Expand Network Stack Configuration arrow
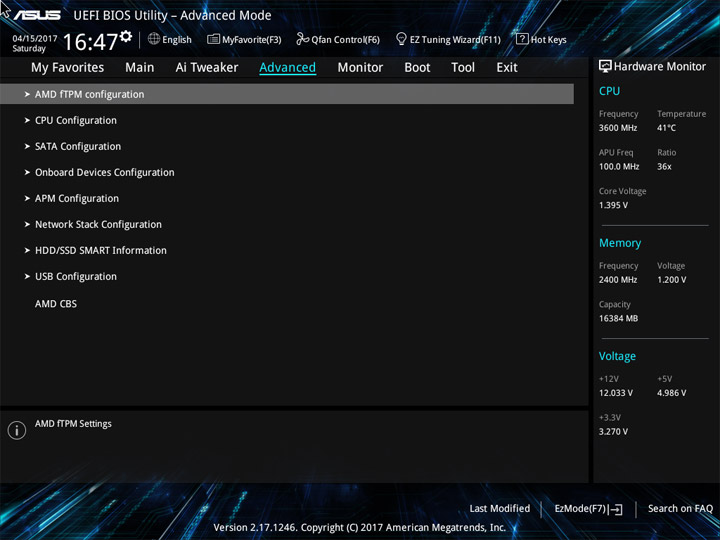720x540 pixels. (27, 225)
